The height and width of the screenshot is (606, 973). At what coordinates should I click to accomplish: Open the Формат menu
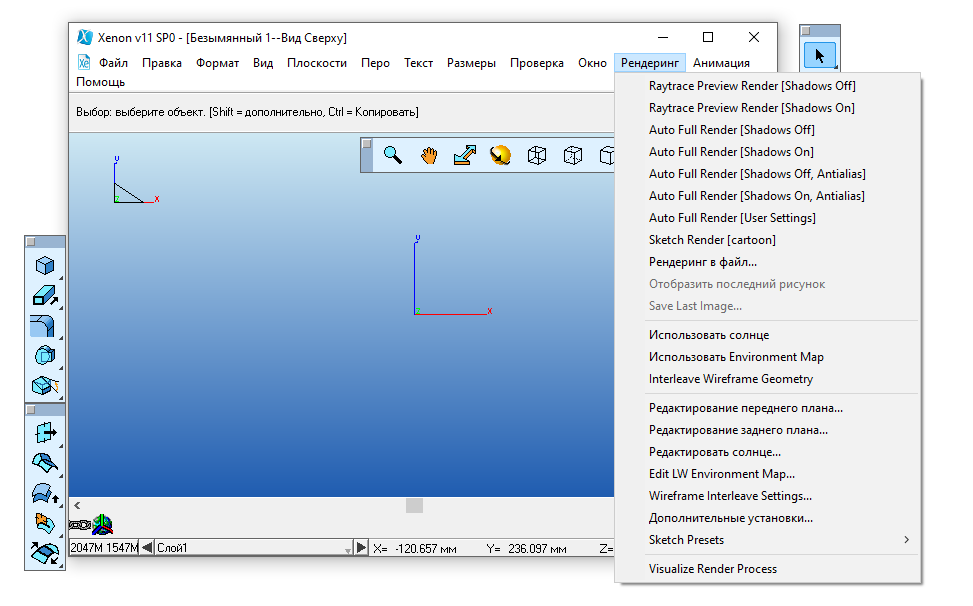pos(217,63)
